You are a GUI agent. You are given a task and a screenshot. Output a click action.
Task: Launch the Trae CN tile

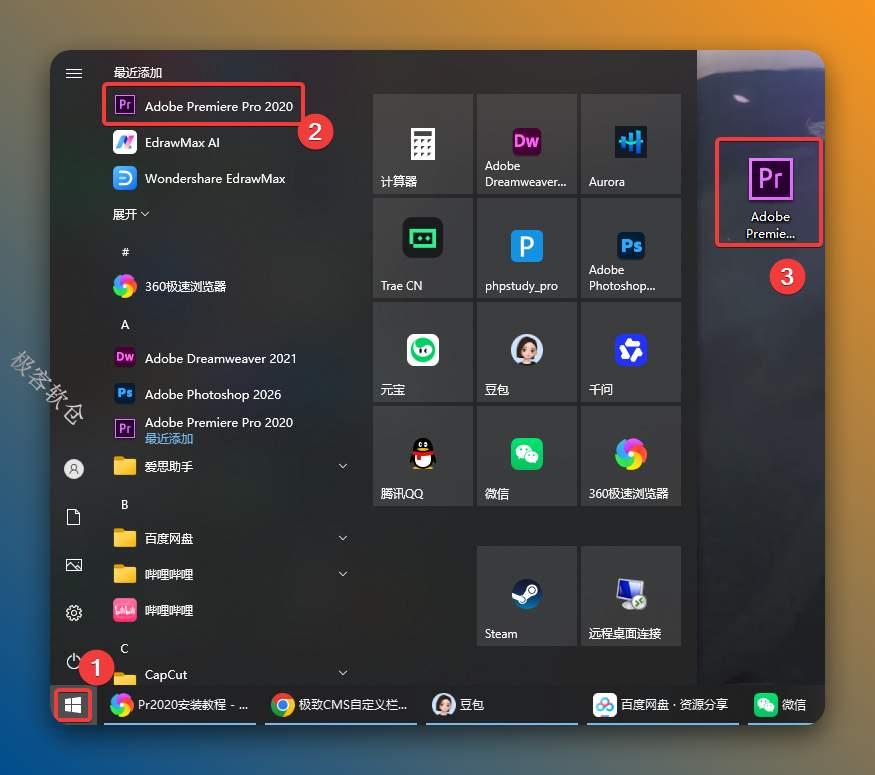pos(422,248)
